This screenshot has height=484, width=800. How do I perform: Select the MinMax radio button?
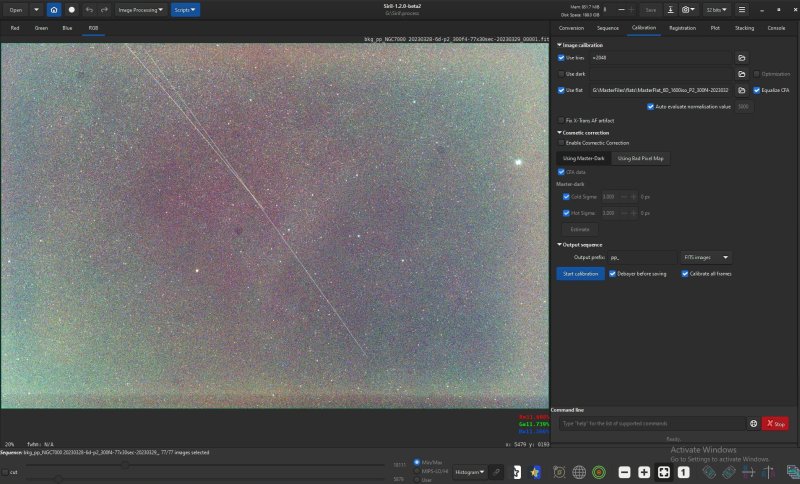[x=417, y=463]
